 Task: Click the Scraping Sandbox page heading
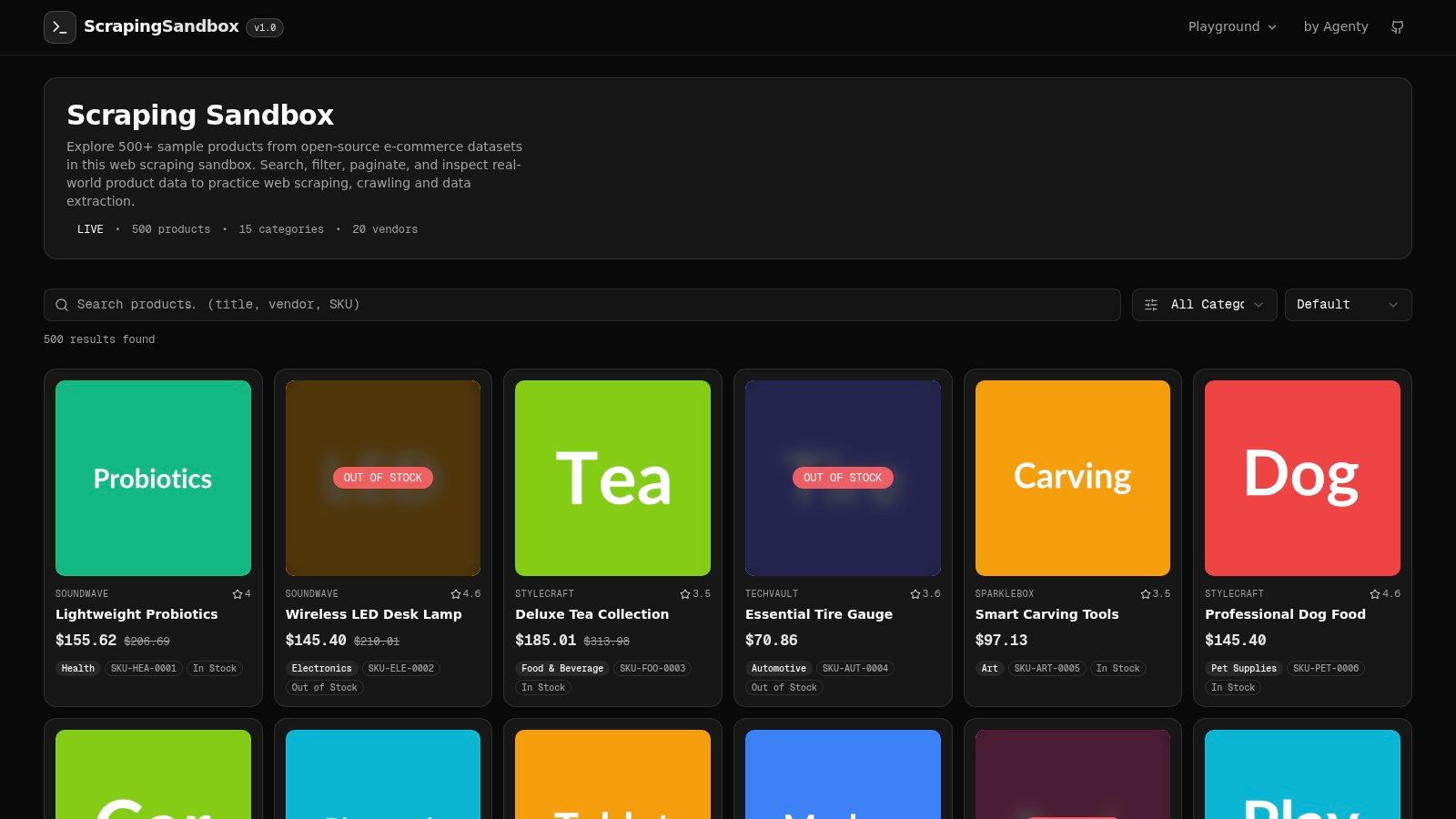pos(200,115)
